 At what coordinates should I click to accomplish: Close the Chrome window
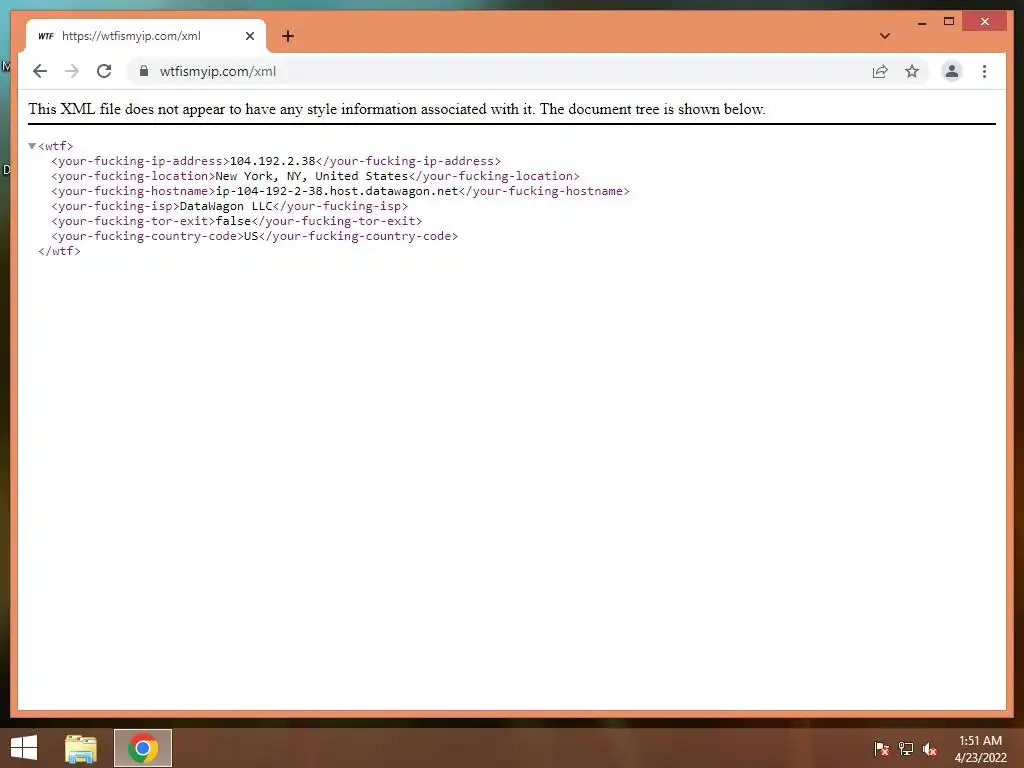click(985, 22)
